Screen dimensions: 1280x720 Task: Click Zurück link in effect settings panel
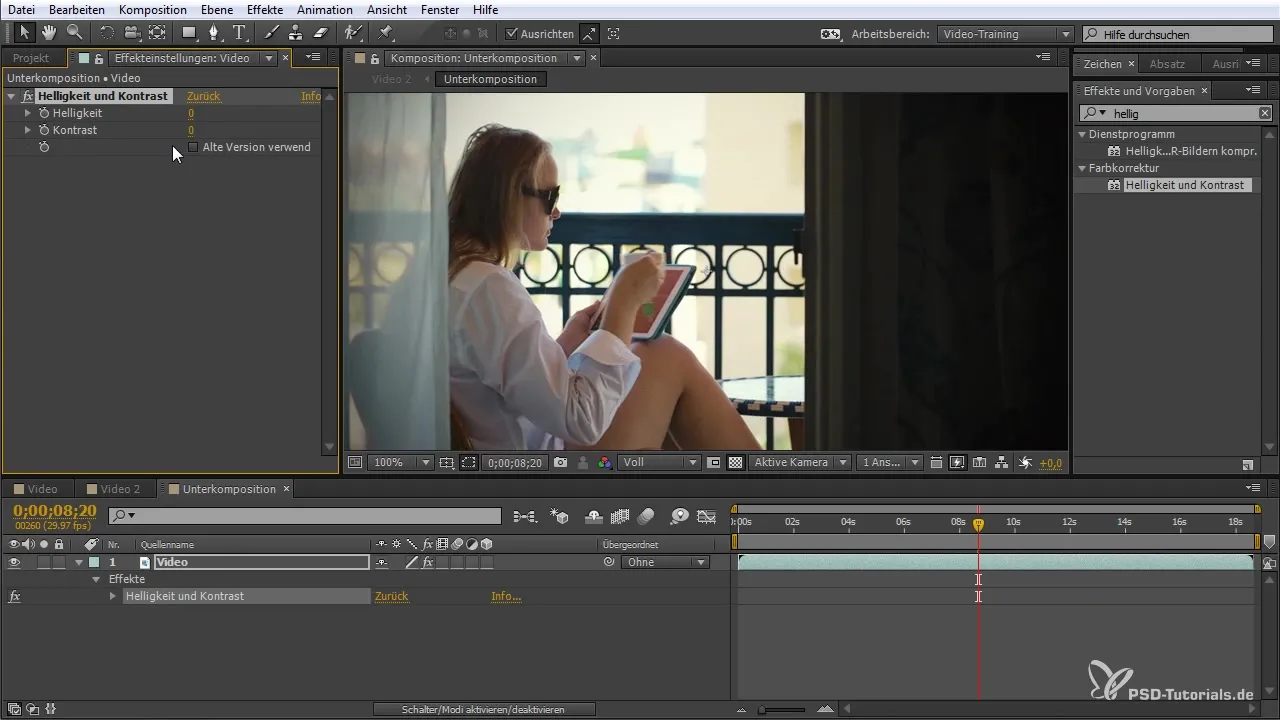[x=203, y=96]
